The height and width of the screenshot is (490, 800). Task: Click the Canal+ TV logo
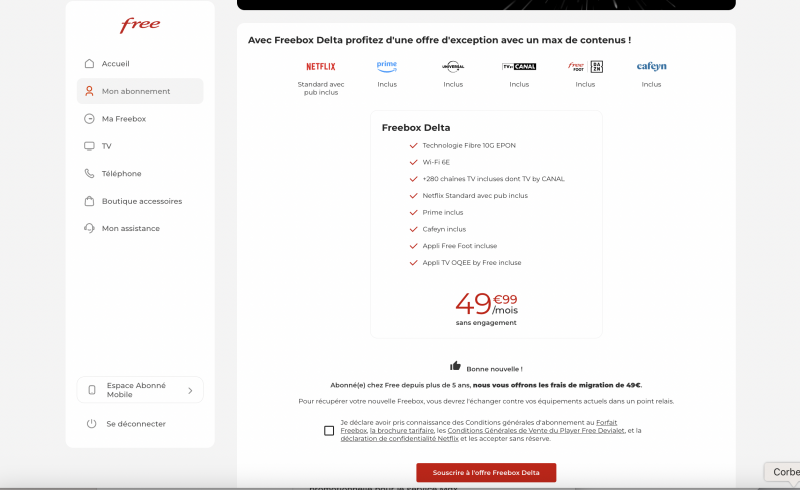[519, 67]
